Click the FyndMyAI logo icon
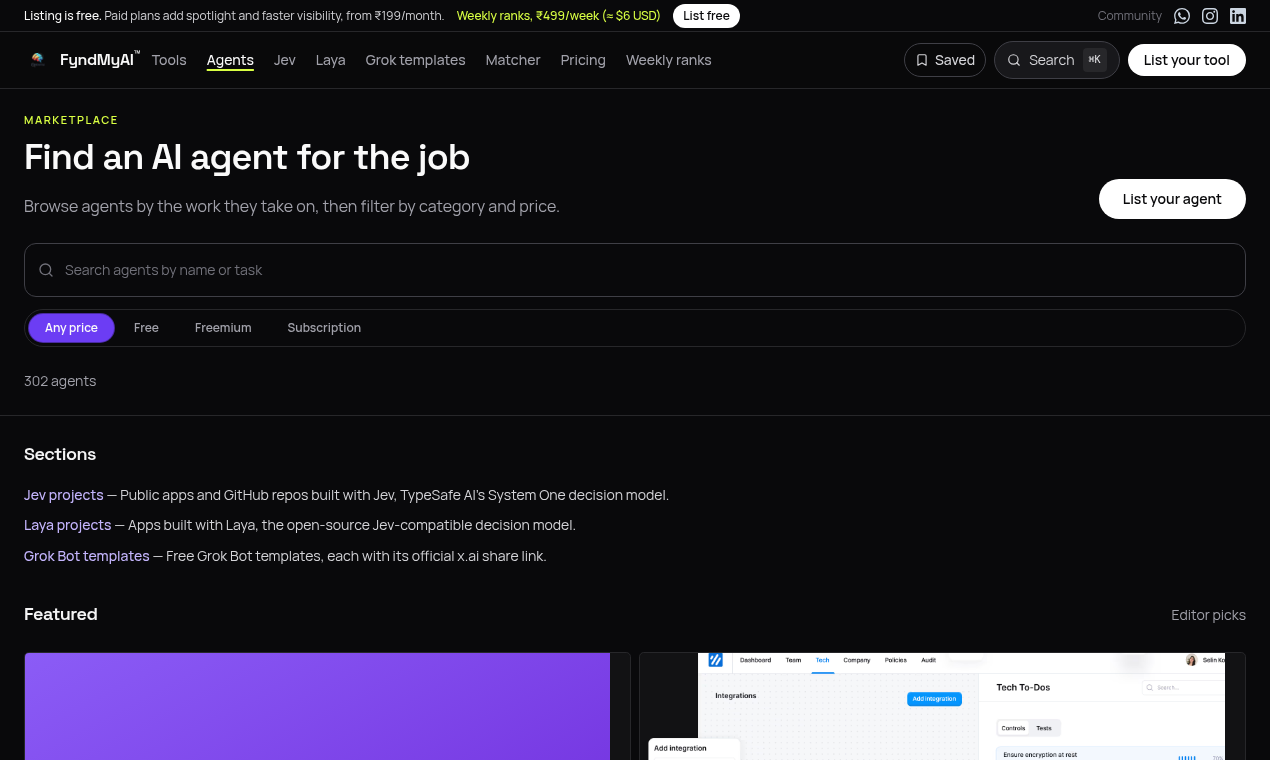 click(x=38, y=60)
